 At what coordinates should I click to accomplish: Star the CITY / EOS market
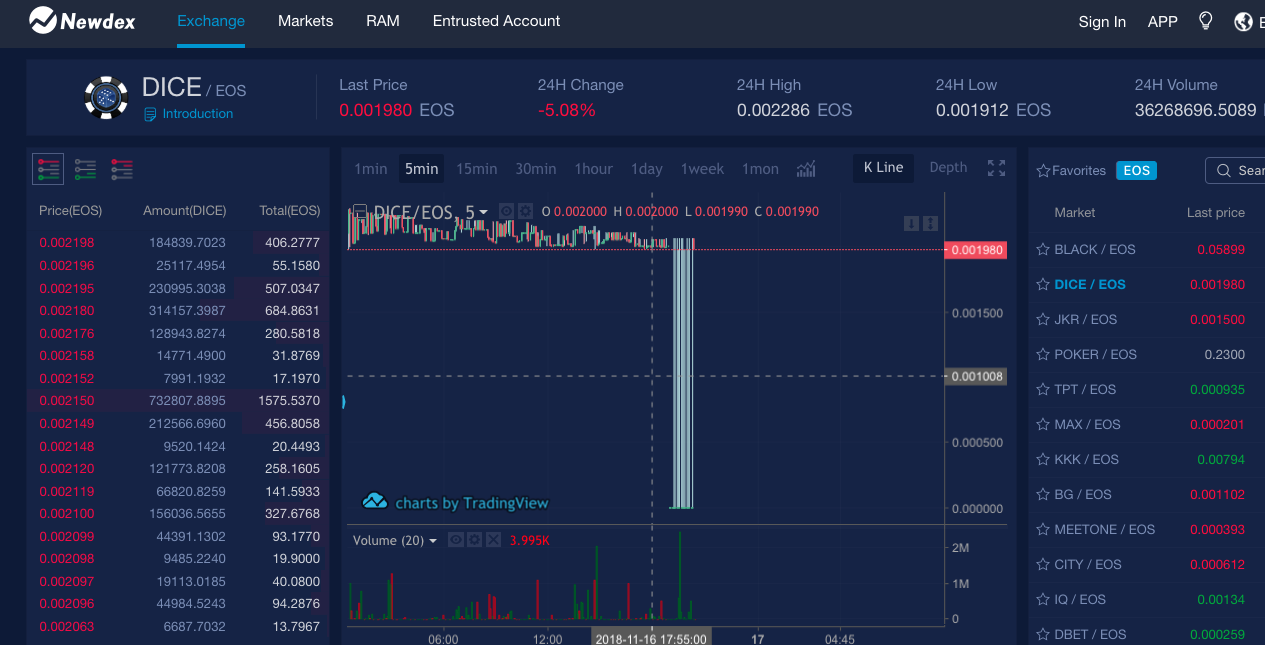point(1043,565)
